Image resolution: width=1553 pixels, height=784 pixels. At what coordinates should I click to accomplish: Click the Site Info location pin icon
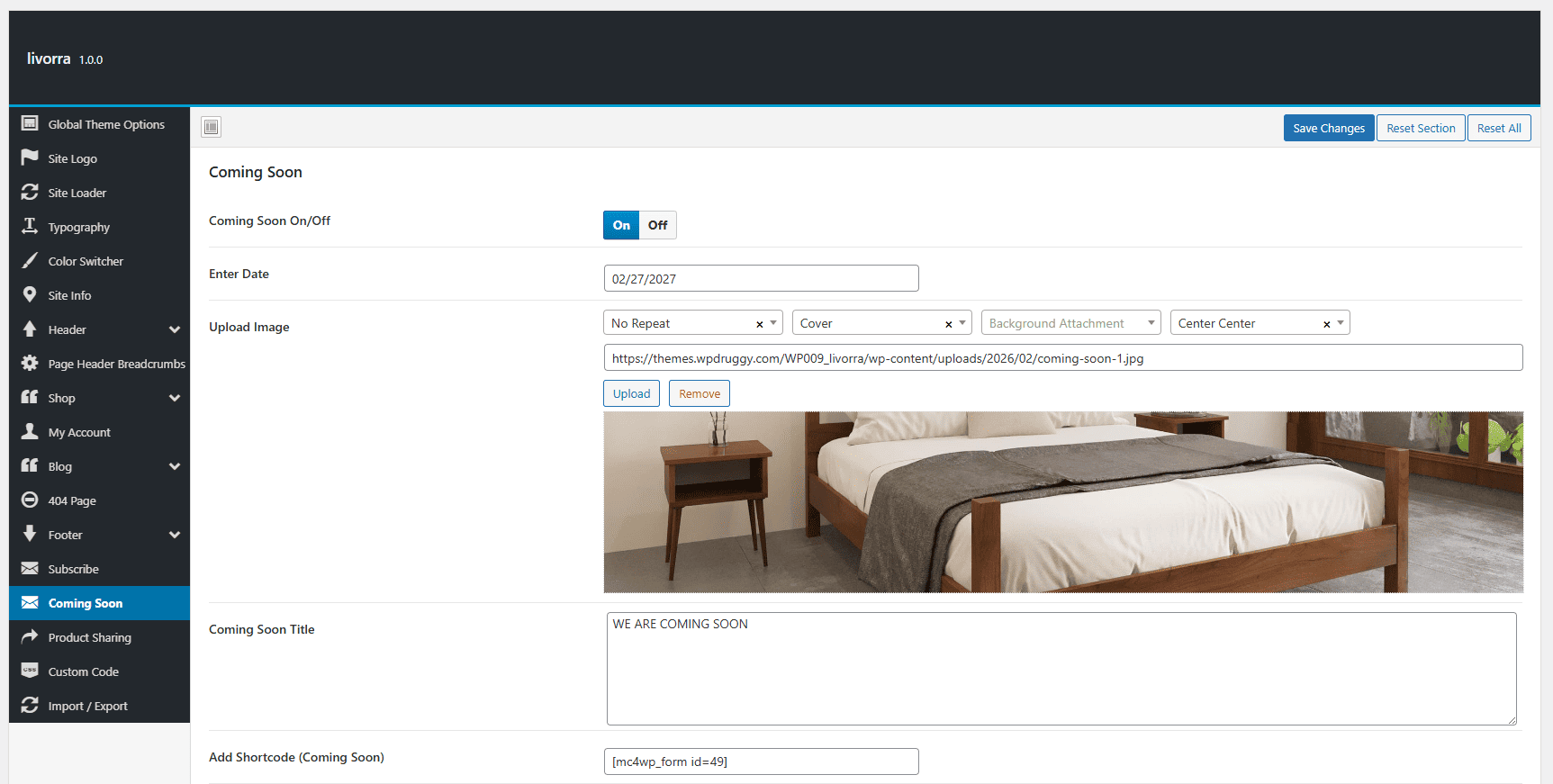tap(30, 294)
